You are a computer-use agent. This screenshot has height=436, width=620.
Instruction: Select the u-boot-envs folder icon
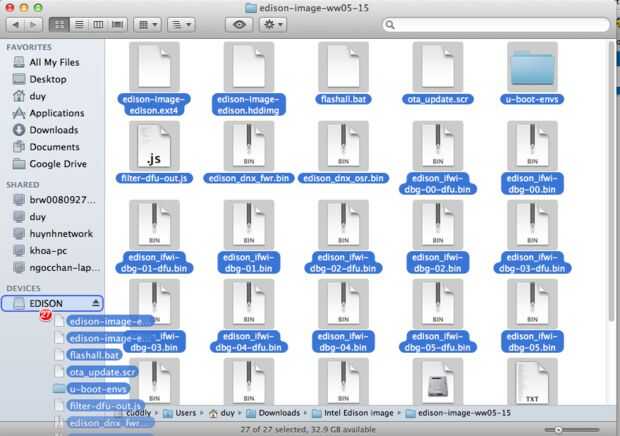tap(532, 66)
